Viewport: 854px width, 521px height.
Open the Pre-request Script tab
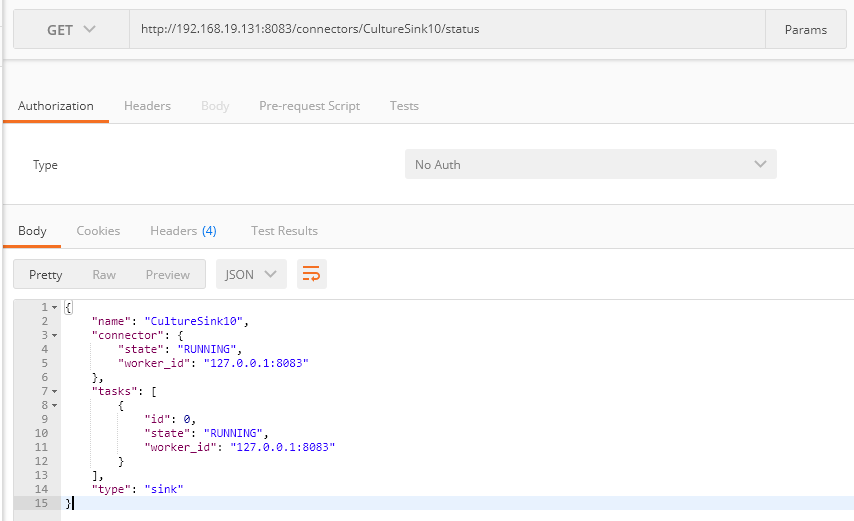coord(309,106)
